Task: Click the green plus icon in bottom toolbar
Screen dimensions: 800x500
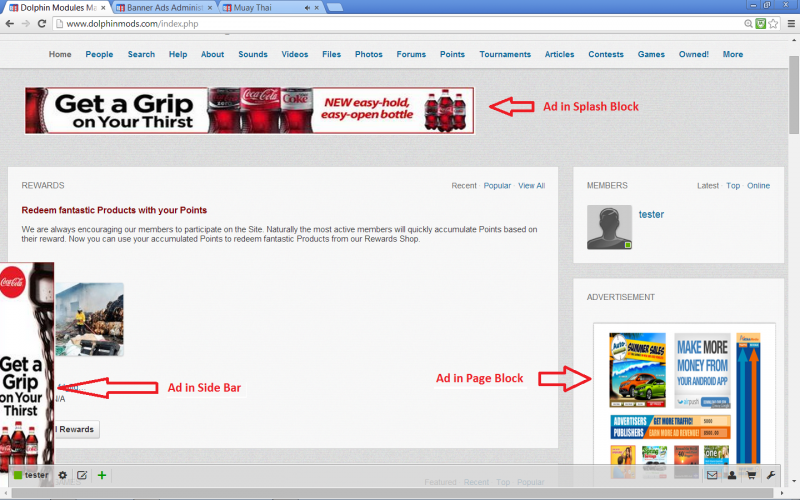Action: 102,475
